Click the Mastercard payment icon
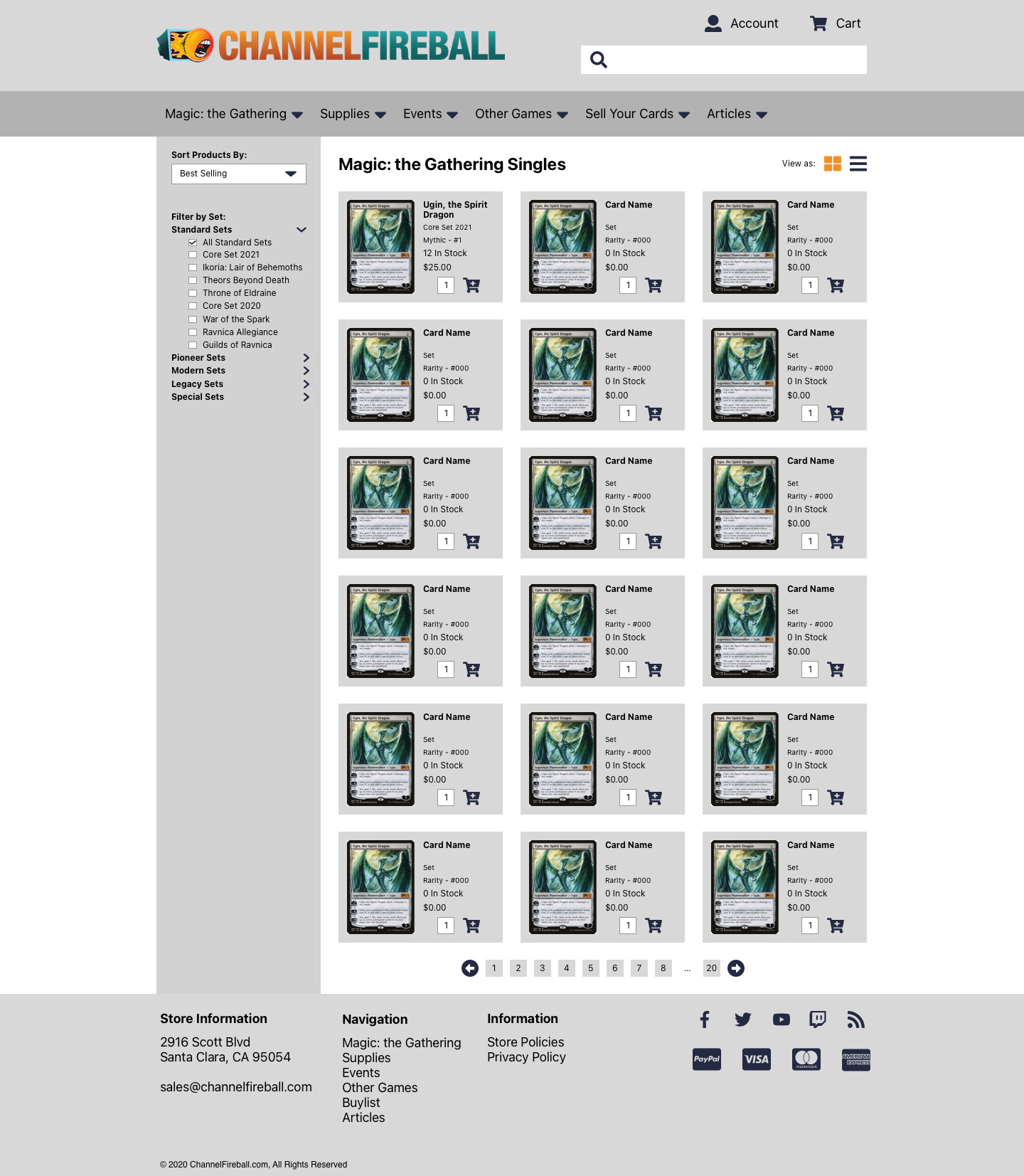 pos(806,1059)
